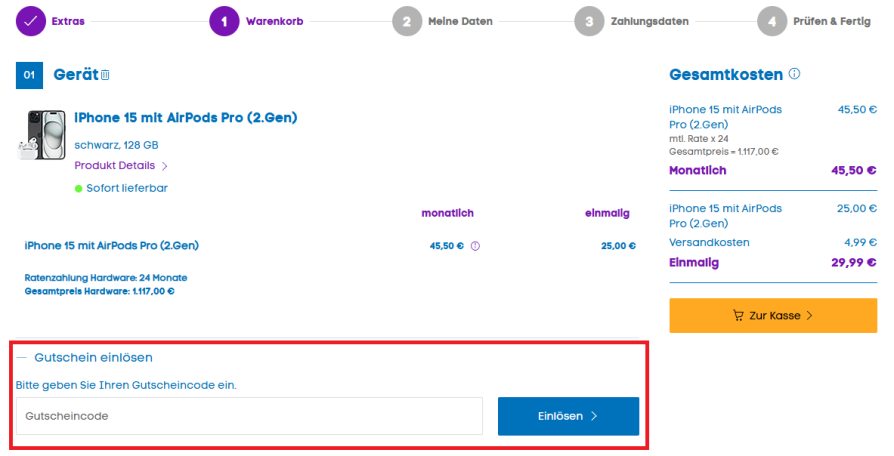This screenshot has height=456, width=894.
Task: Show info icon next to 45,50 € monthly price
Action: pos(475,246)
